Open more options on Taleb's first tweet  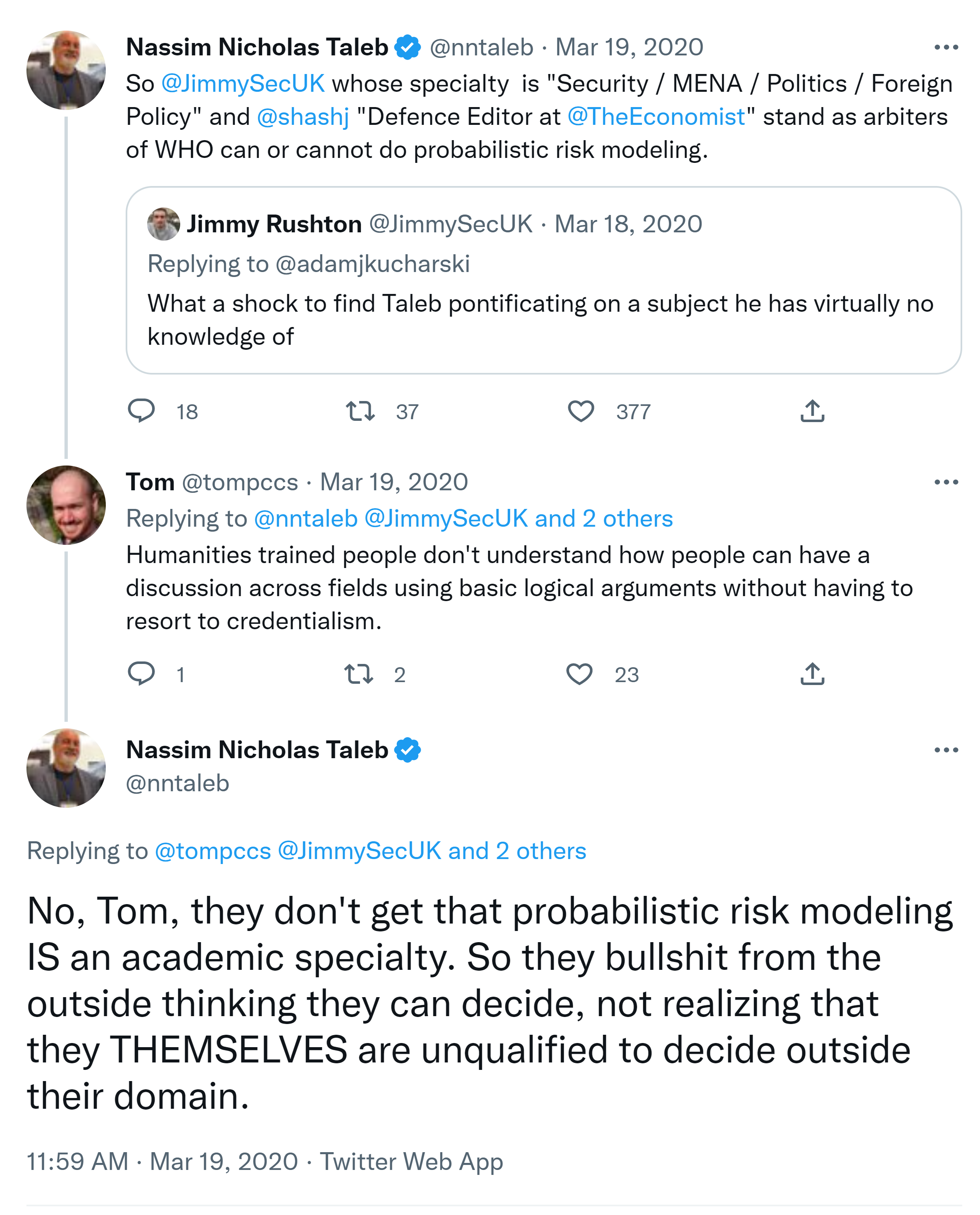tap(946, 48)
